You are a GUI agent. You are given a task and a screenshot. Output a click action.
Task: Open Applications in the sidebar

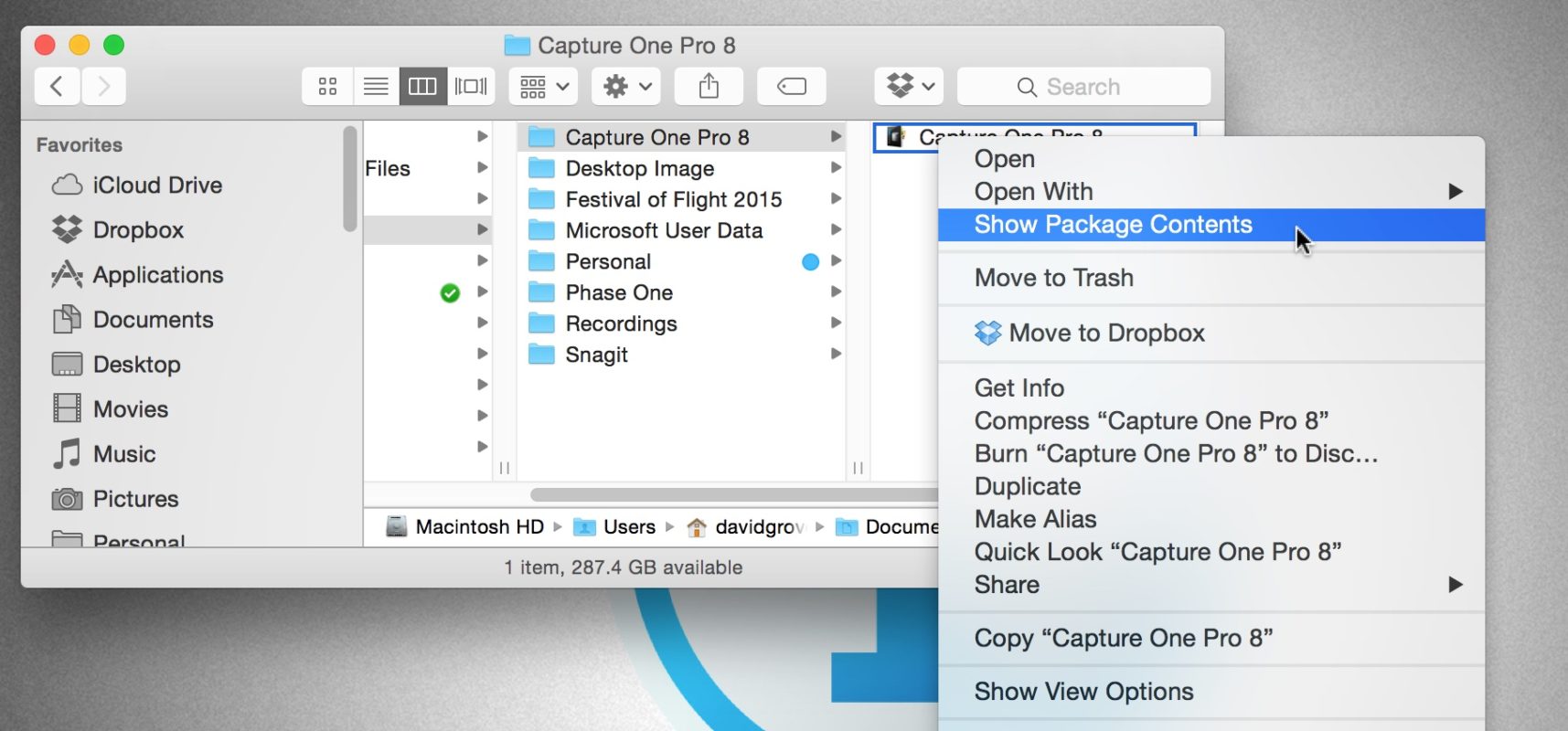(x=157, y=275)
